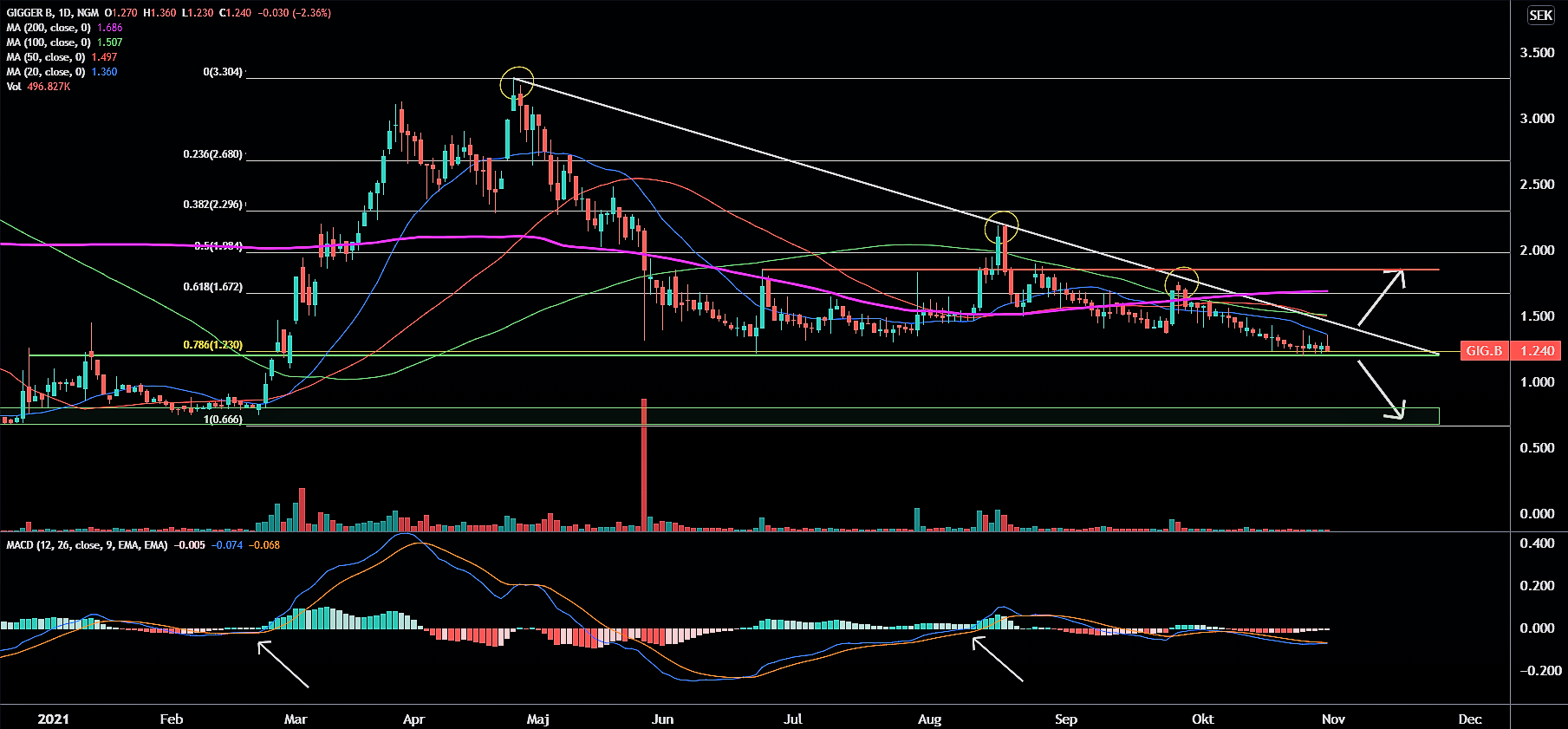Click the GIG.B price label on axis

pos(1483,351)
